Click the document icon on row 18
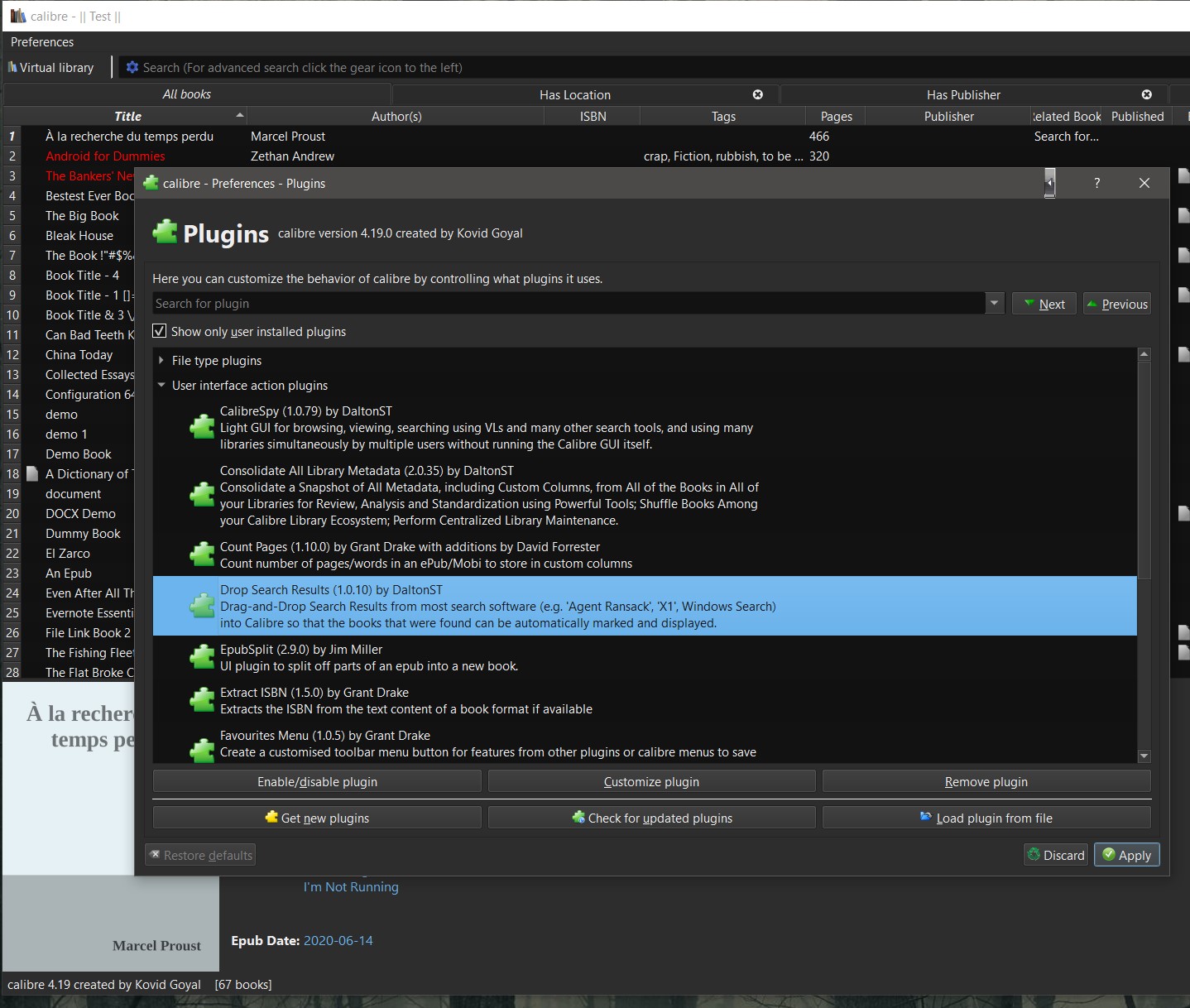This screenshot has height=1008, width=1190. [32, 473]
